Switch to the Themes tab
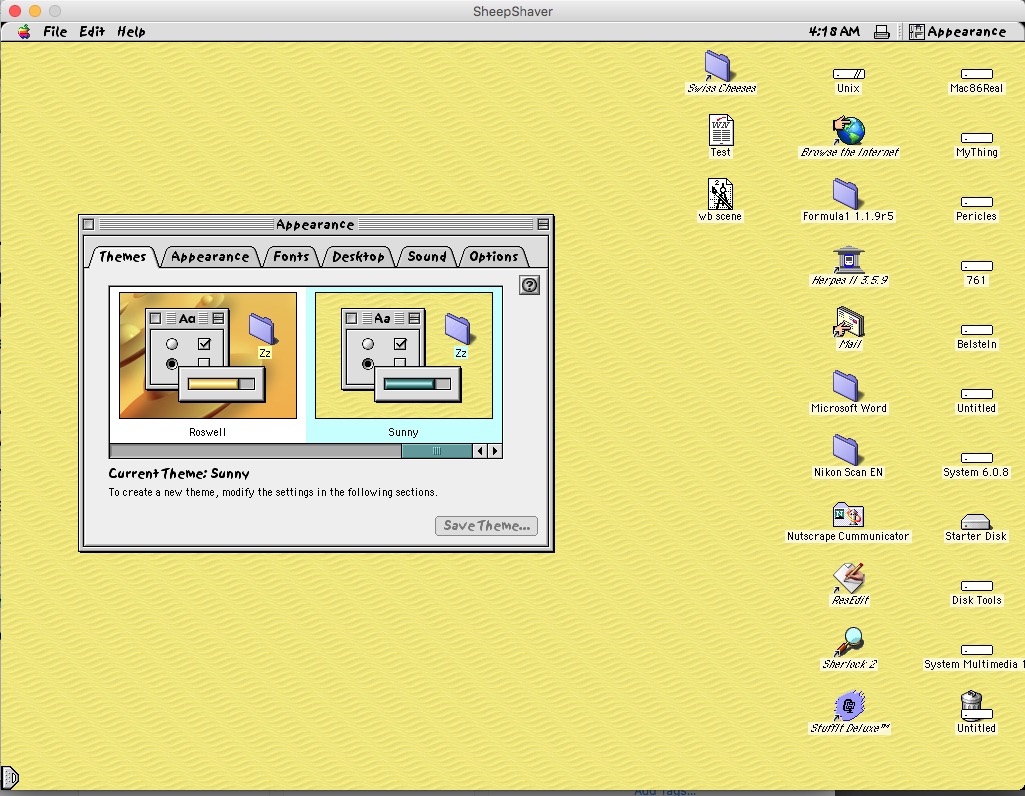Screen dimensions: 1025x796 click(x=122, y=257)
